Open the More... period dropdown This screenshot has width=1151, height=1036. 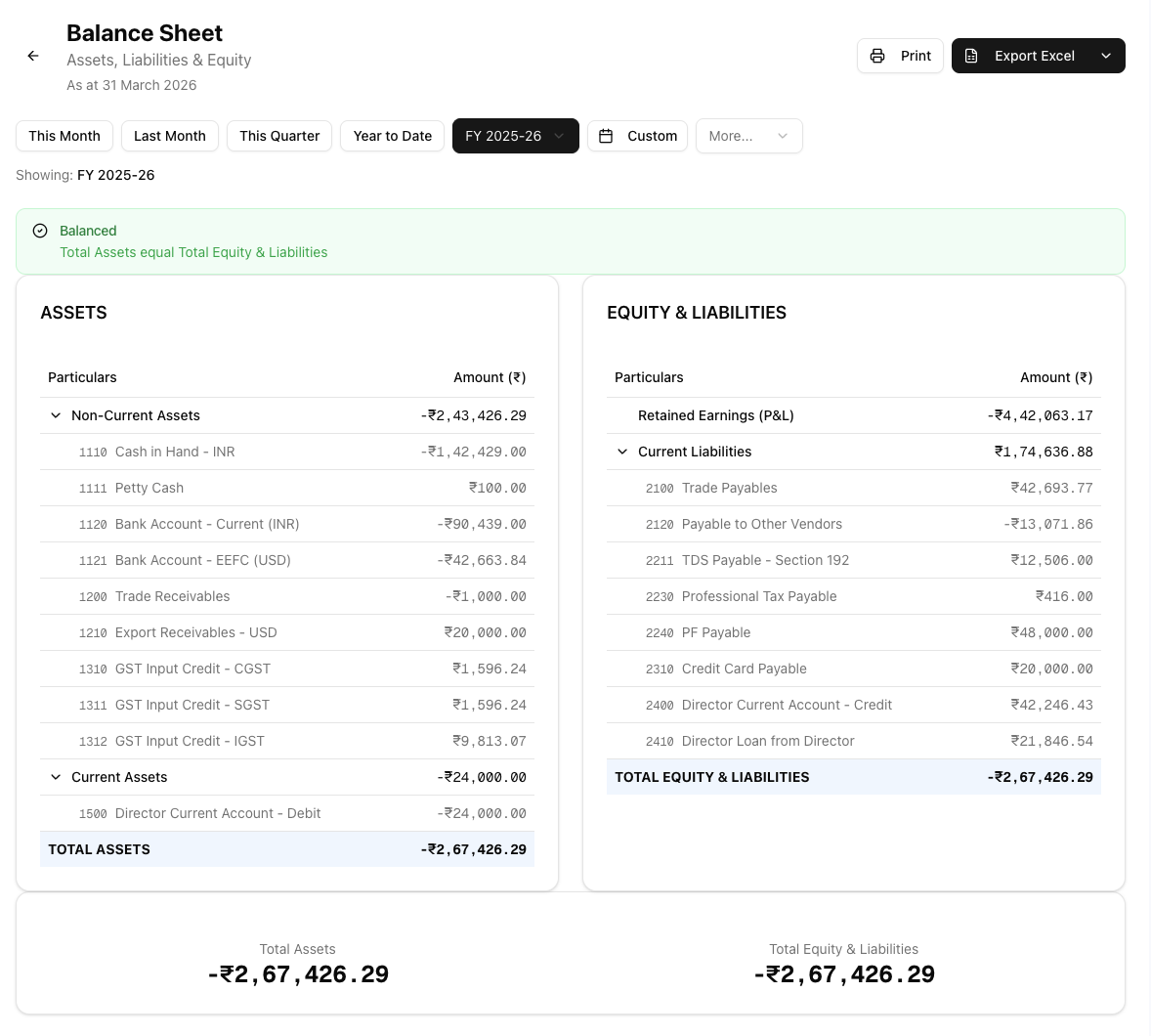pyautogui.click(x=748, y=136)
